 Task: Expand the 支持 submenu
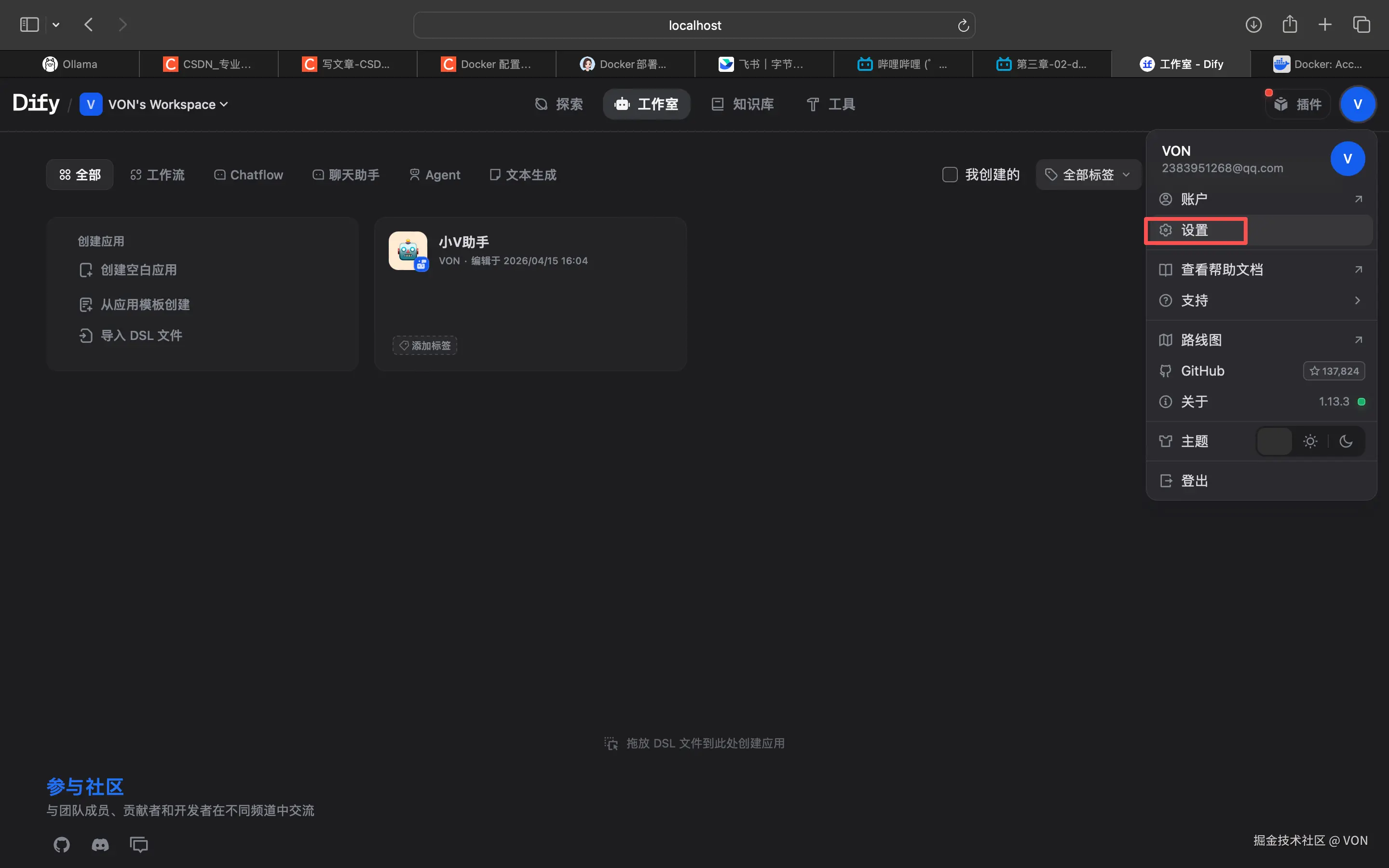point(1260,300)
